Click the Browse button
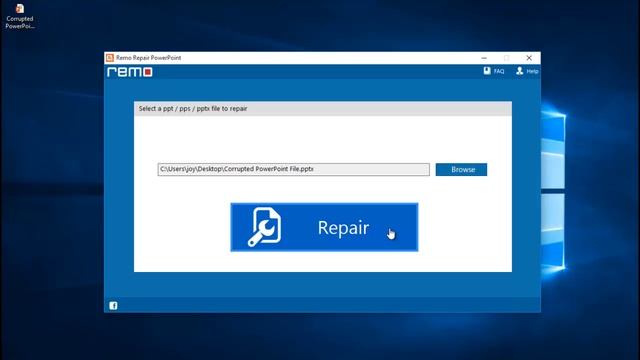Image resolution: width=640 pixels, height=360 pixels. coord(461,169)
